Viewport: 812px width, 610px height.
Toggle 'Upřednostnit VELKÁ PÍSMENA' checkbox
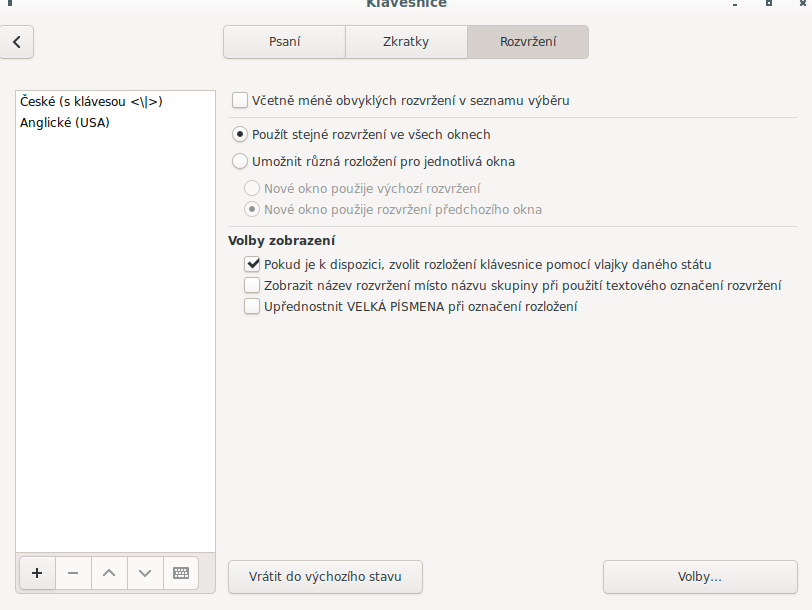point(252,307)
